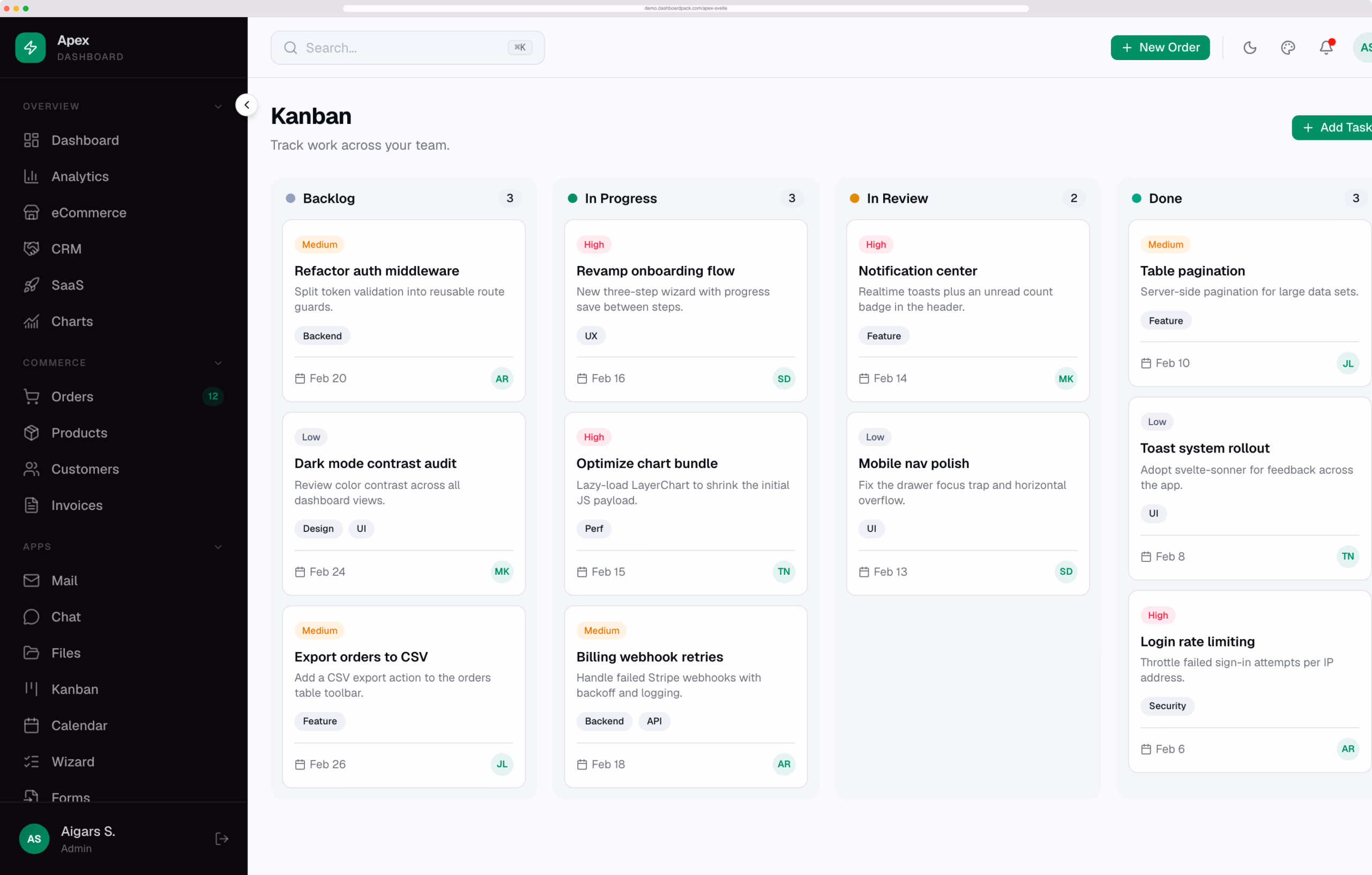Click the Analytics bar chart icon

[31, 176]
